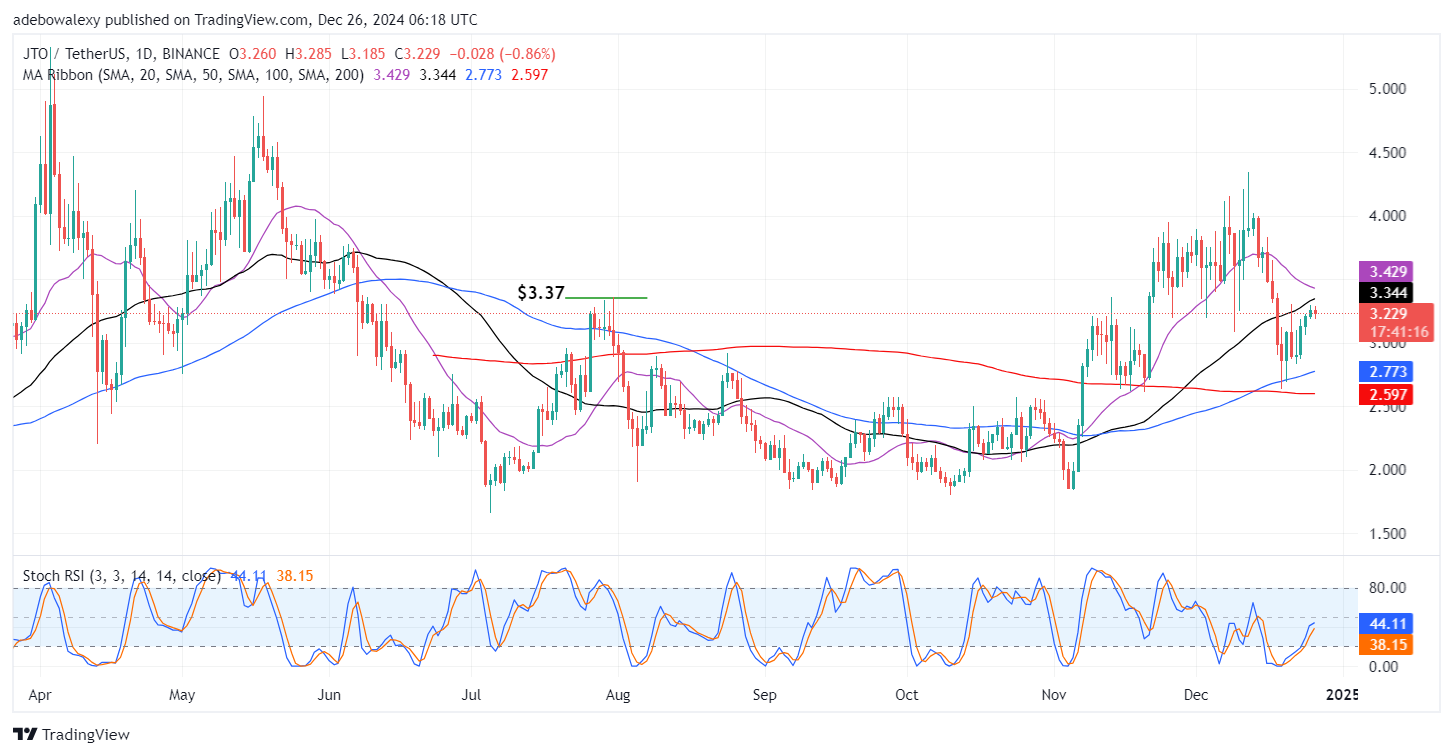
Task: Click the purple 3.429 price label
Action: (x=1384, y=271)
